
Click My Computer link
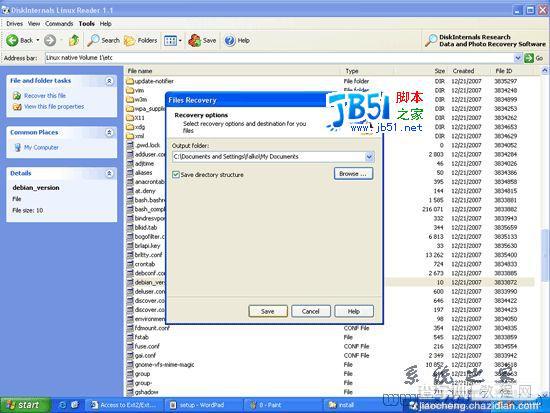[41, 148]
